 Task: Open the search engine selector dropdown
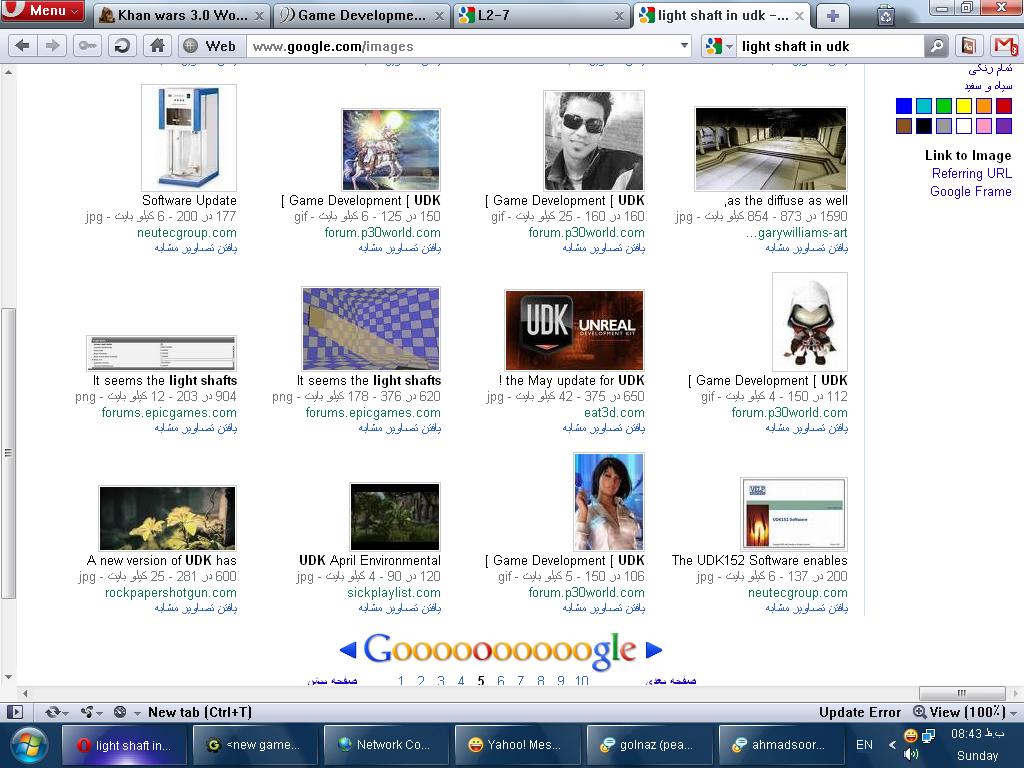pos(720,46)
